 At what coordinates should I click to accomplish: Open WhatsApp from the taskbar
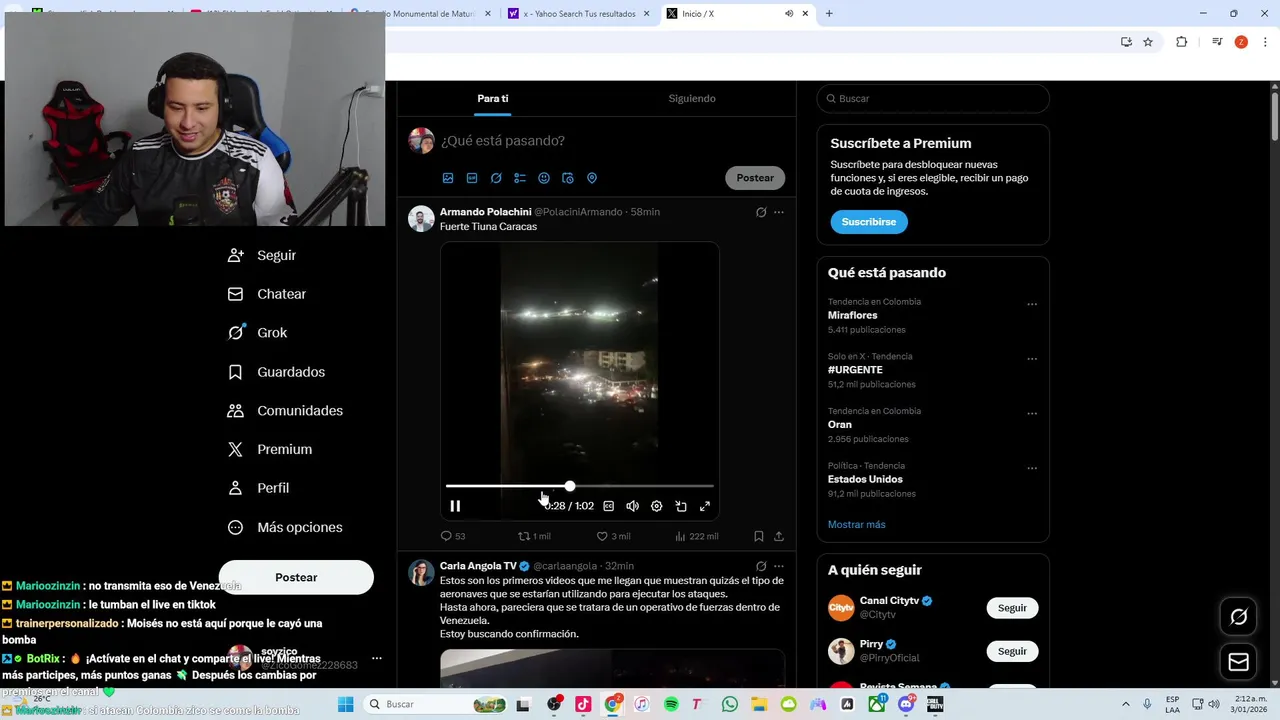730,704
